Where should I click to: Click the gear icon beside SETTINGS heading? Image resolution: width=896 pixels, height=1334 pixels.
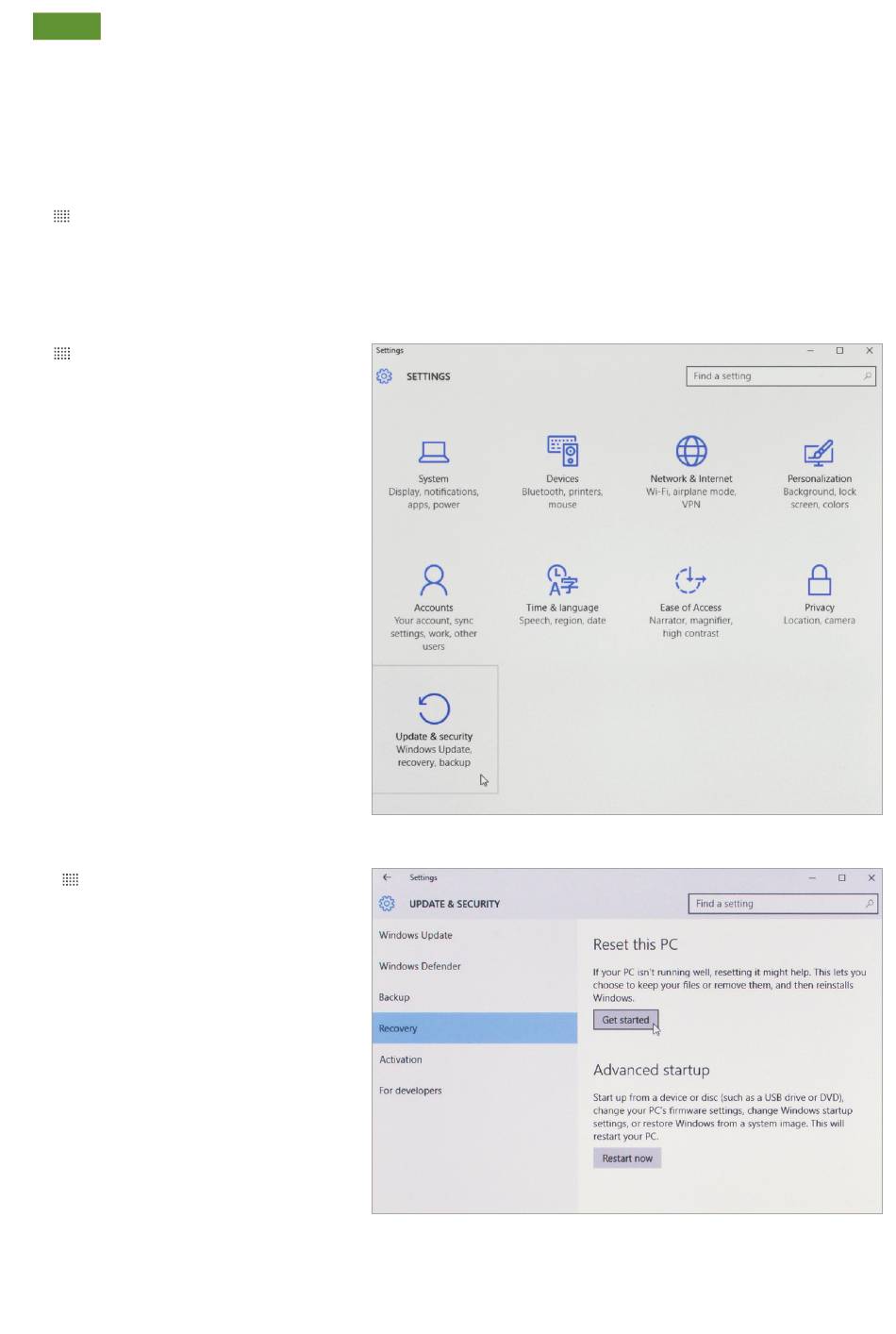click(x=384, y=376)
